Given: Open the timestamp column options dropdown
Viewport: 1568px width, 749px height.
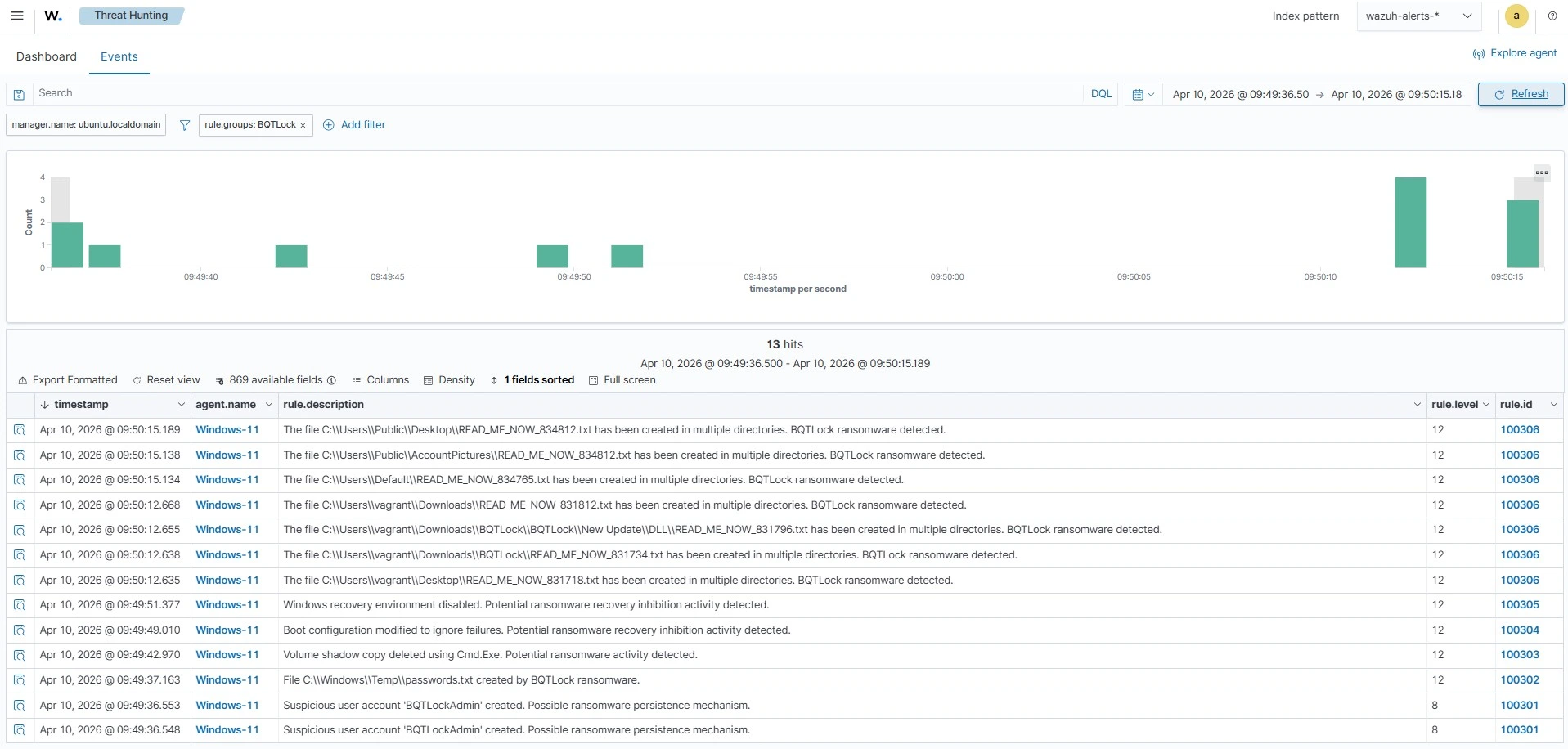Looking at the screenshot, I should tap(180, 404).
